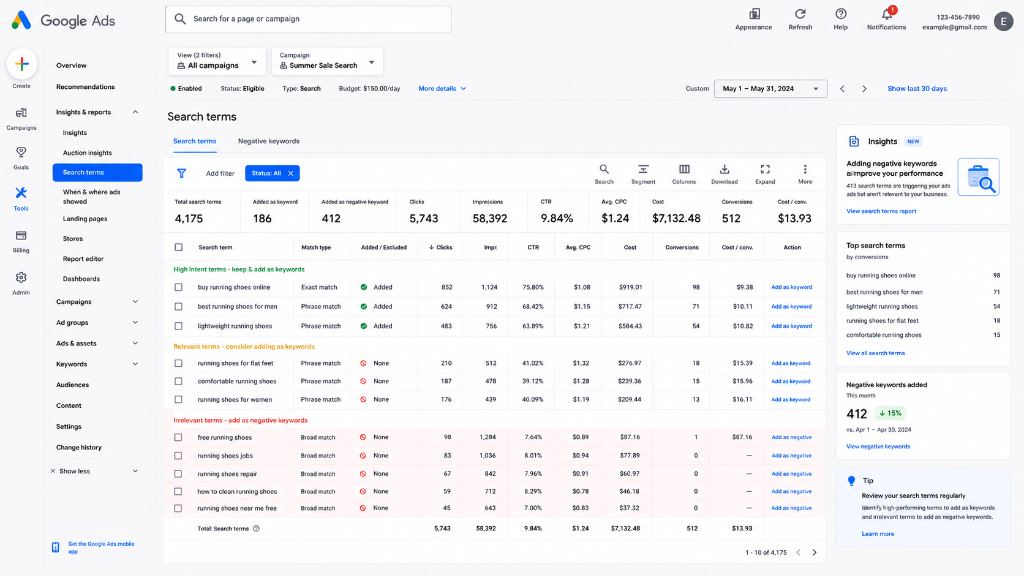Open Auction insights in the sidebar
Viewport: 1024px width, 576px height.
click(x=88, y=153)
